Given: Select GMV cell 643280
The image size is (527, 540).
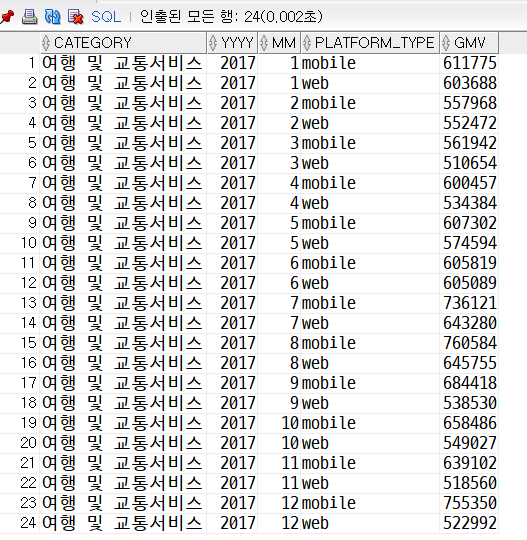Looking at the screenshot, I should coord(469,323).
